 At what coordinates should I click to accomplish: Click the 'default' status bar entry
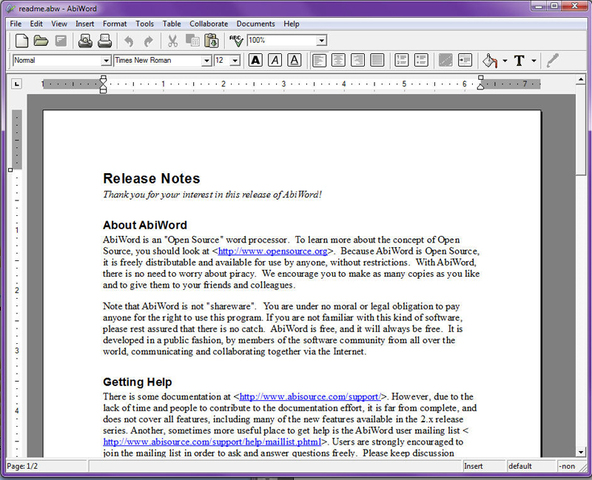tap(530, 466)
